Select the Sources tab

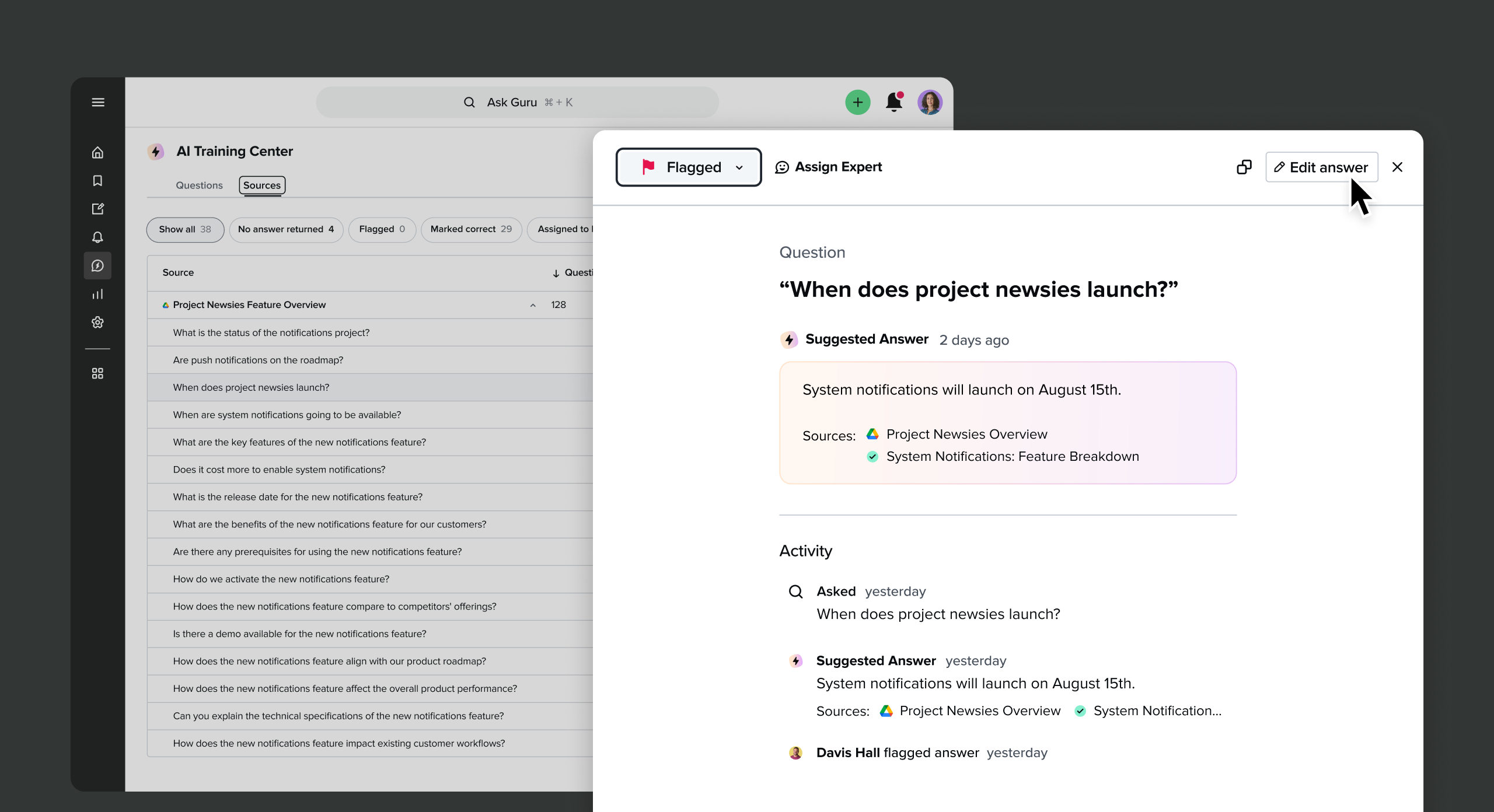point(261,185)
